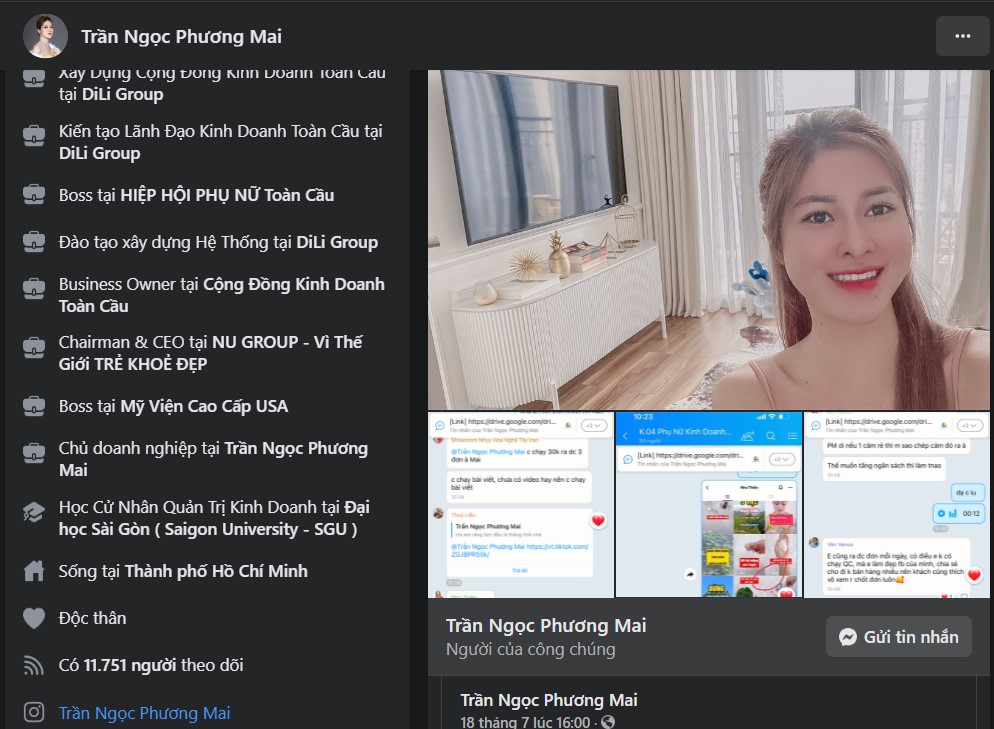The height and width of the screenshot is (729, 994).
Task: Open NU GROUP - Vì Thế Giới TRẺ KHOẺ ĐẸP
Action: click(210, 353)
